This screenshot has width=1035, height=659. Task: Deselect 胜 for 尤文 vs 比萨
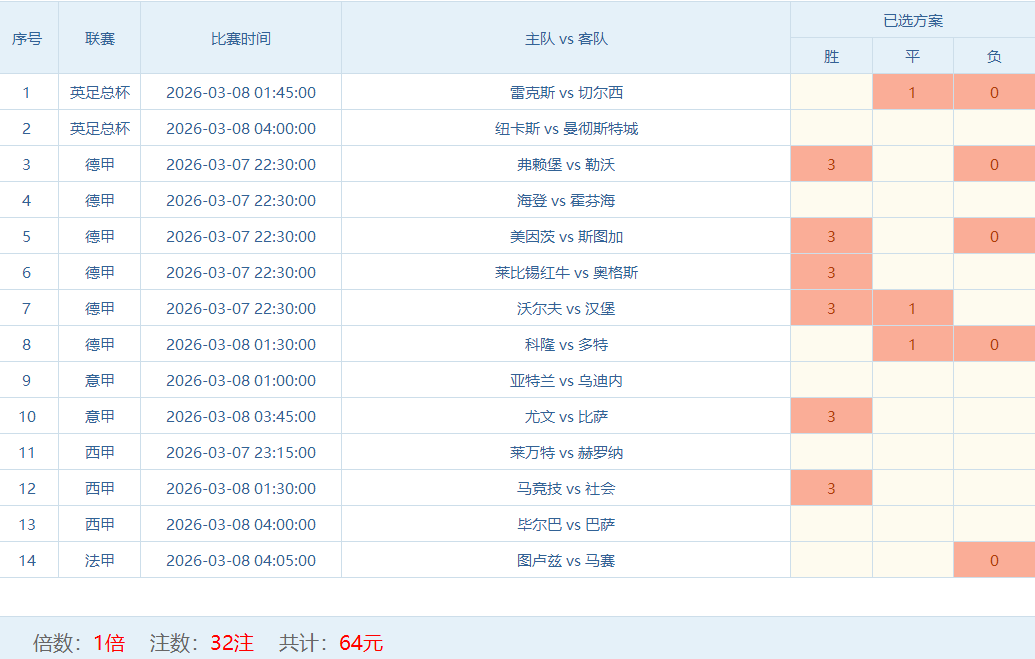[831, 417]
